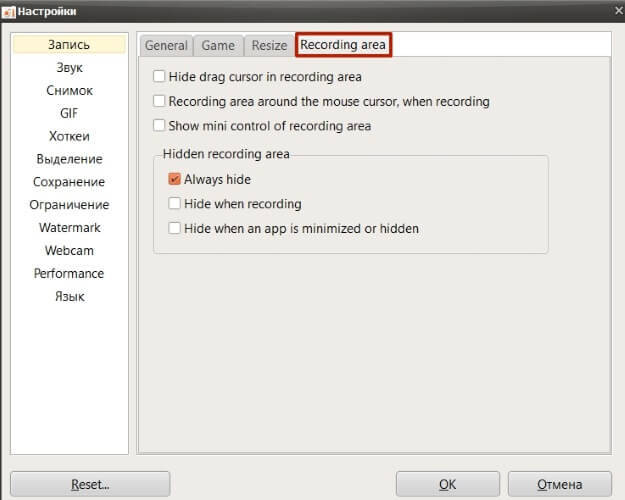The image size is (625, 500).
Task: Check Hide when an app is minimized
Action: 174,228
